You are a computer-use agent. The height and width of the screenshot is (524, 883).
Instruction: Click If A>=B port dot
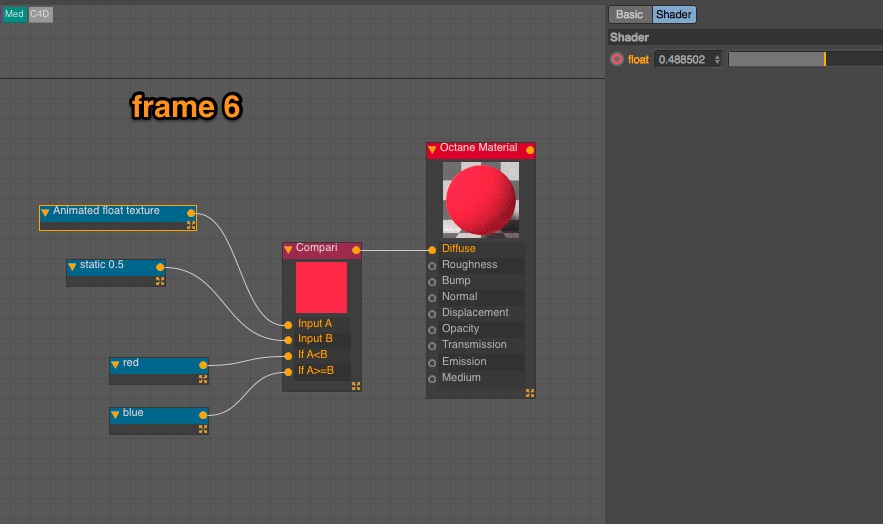tap(288, 371)
